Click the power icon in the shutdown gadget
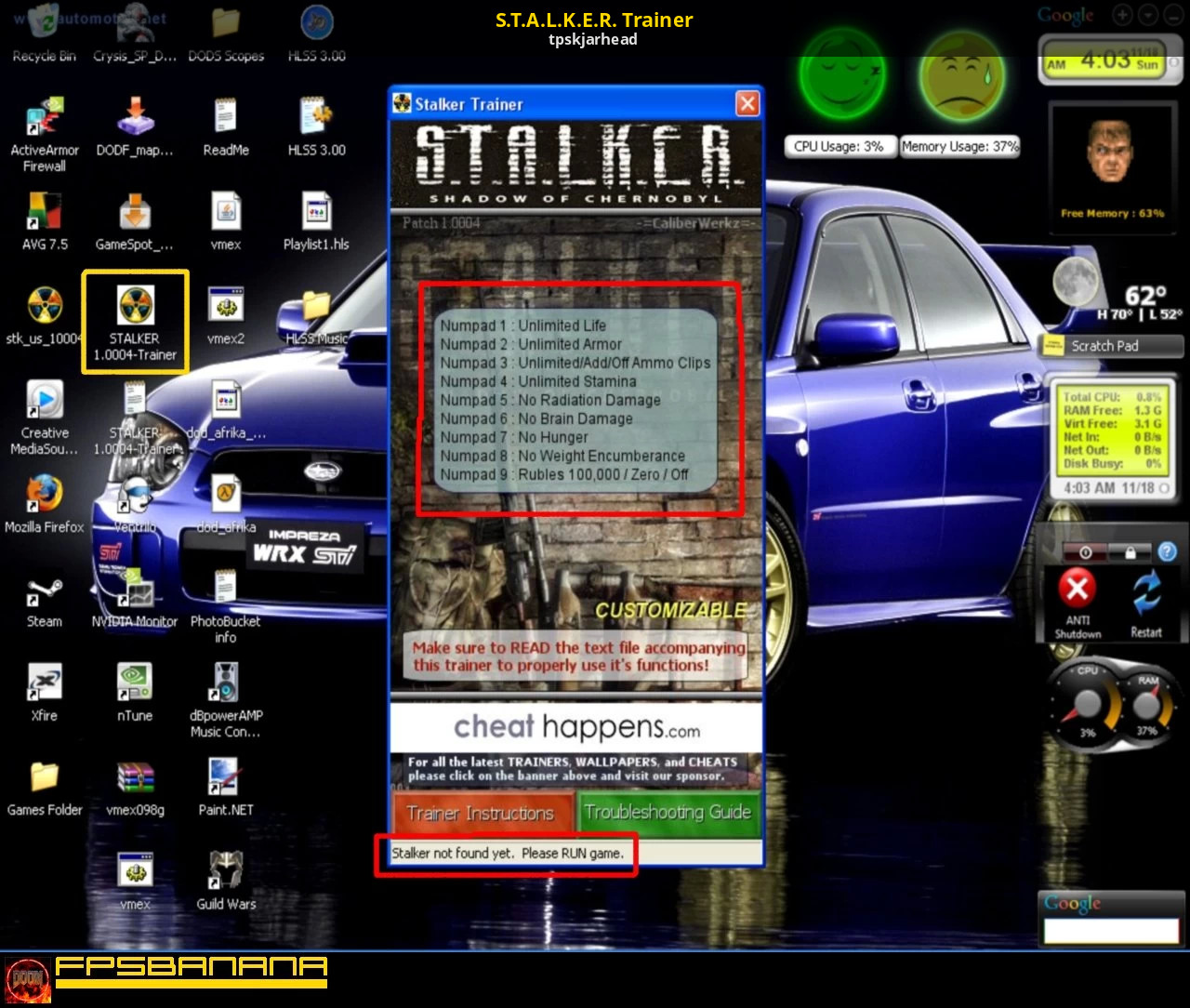1190x1008 pixels. [1085, 552]
